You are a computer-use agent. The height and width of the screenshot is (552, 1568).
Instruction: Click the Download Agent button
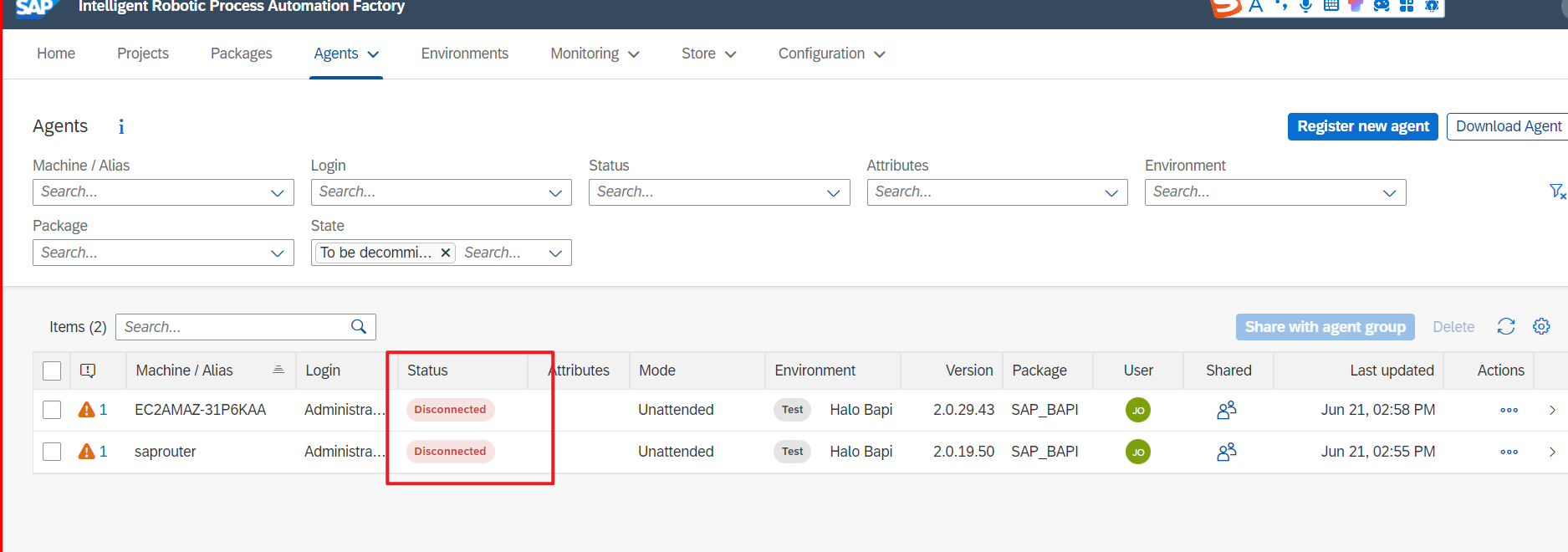tap(1508, 126)
